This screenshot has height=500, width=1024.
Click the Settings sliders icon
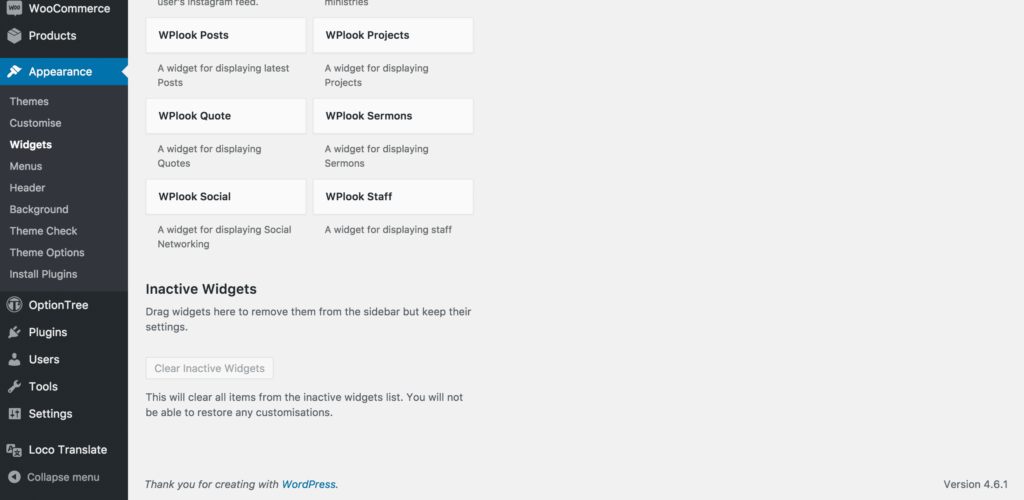pyautogui.click(x=14, y=414)
